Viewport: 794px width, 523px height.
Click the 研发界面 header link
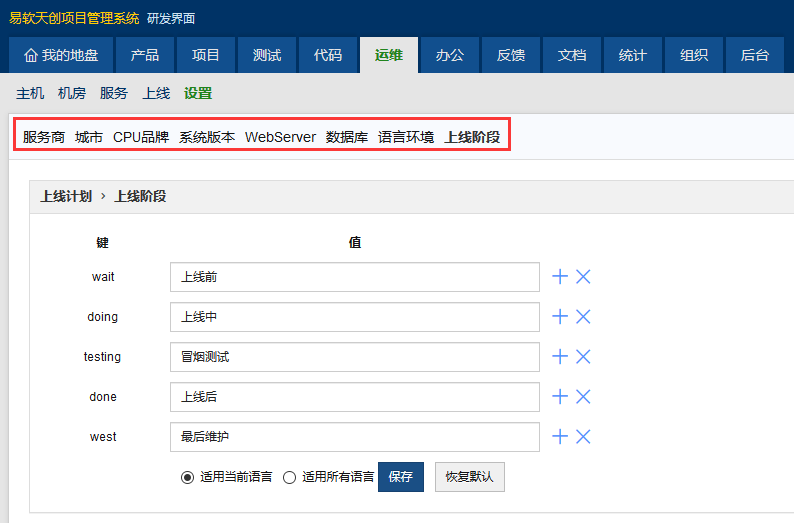[x=171, y=19]
